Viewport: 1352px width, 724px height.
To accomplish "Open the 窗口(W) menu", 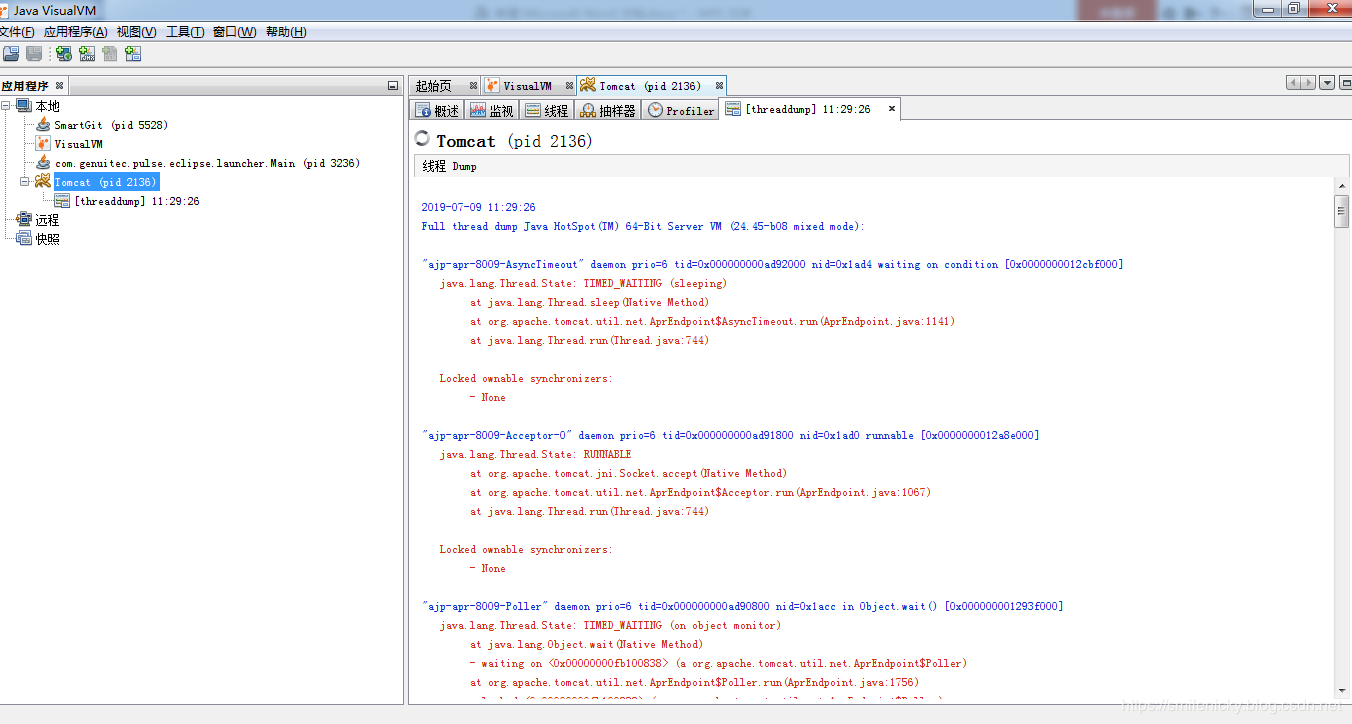I will pos(234,32).
